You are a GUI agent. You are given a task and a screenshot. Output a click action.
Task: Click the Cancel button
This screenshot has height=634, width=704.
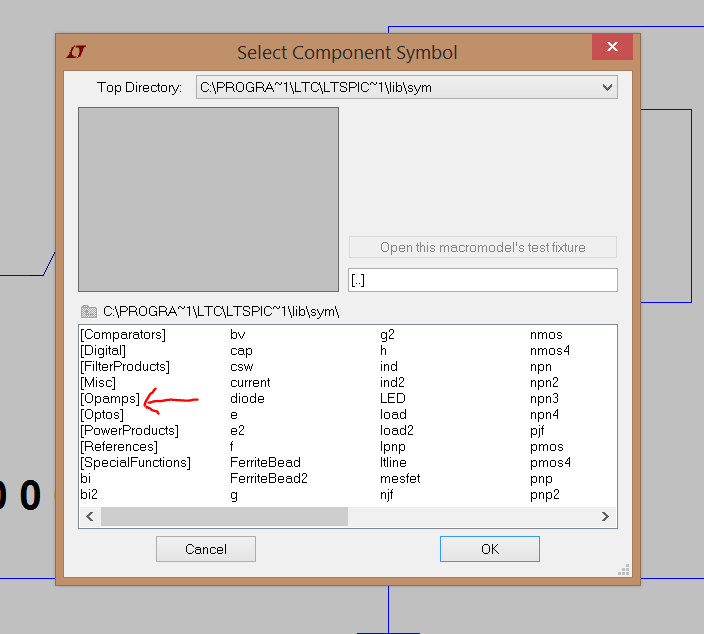tap(206, 549)
